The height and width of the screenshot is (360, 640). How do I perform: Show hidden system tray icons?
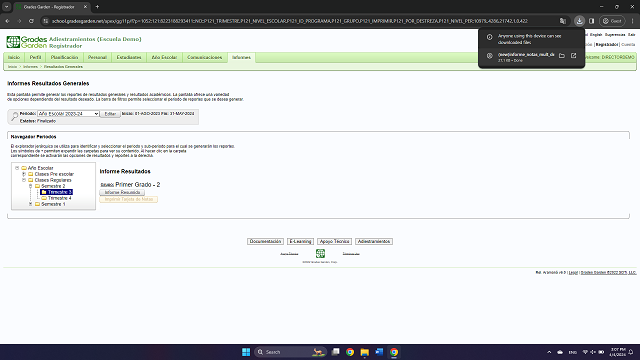pos(549,352)
